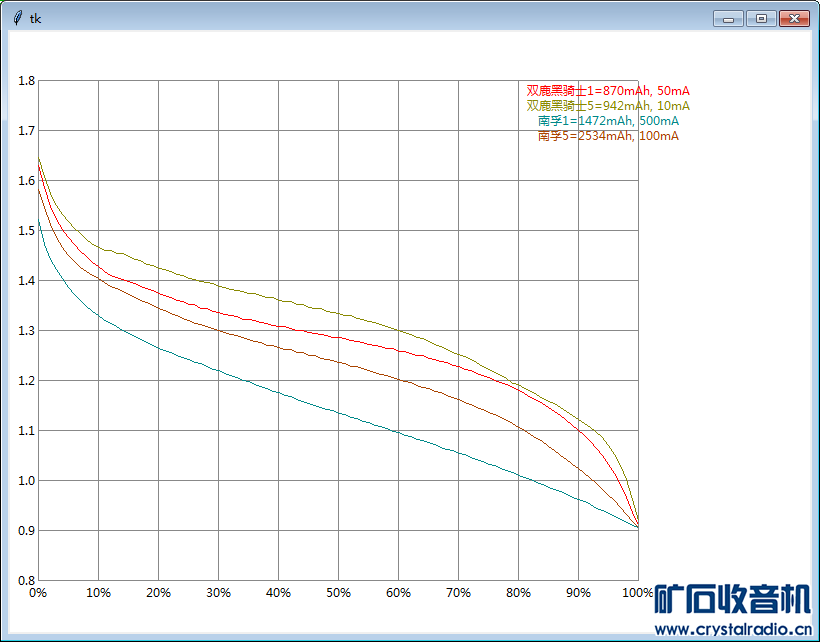The image size is (820, 642).
Task: Click the 0.8 y-axis label
Action: 27,581
